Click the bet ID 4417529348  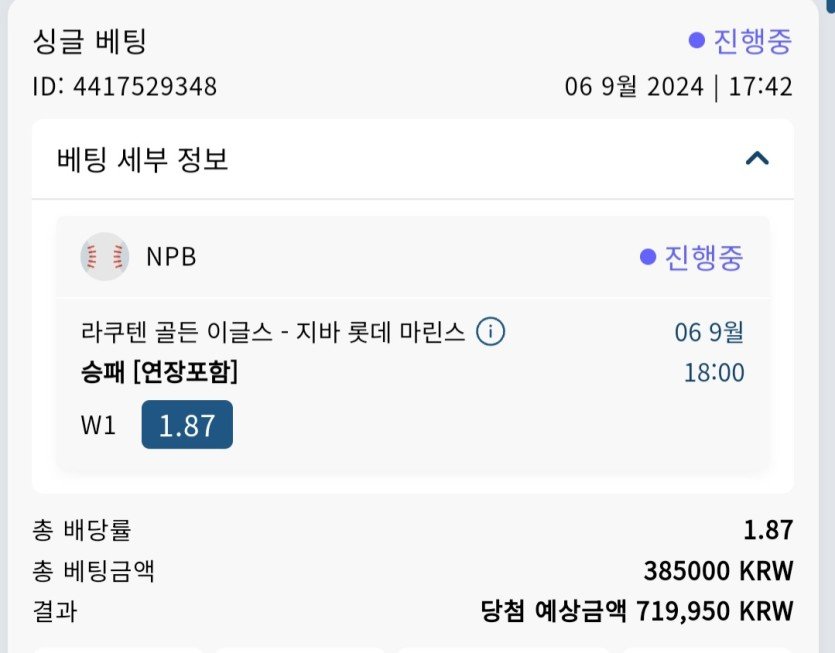(125, 87)
